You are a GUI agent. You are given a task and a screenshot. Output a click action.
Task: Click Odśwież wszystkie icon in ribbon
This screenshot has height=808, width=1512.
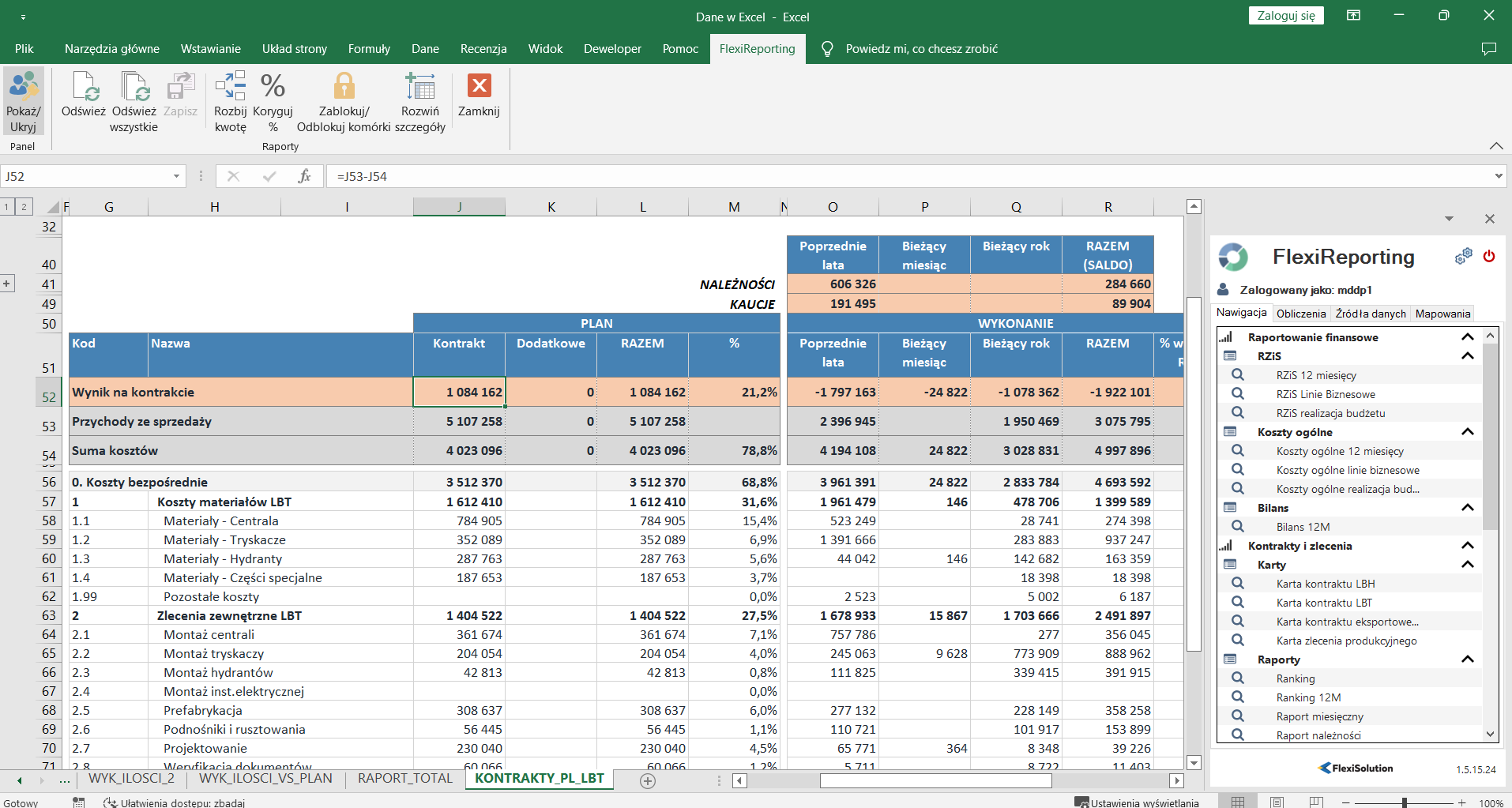(134, 87)
